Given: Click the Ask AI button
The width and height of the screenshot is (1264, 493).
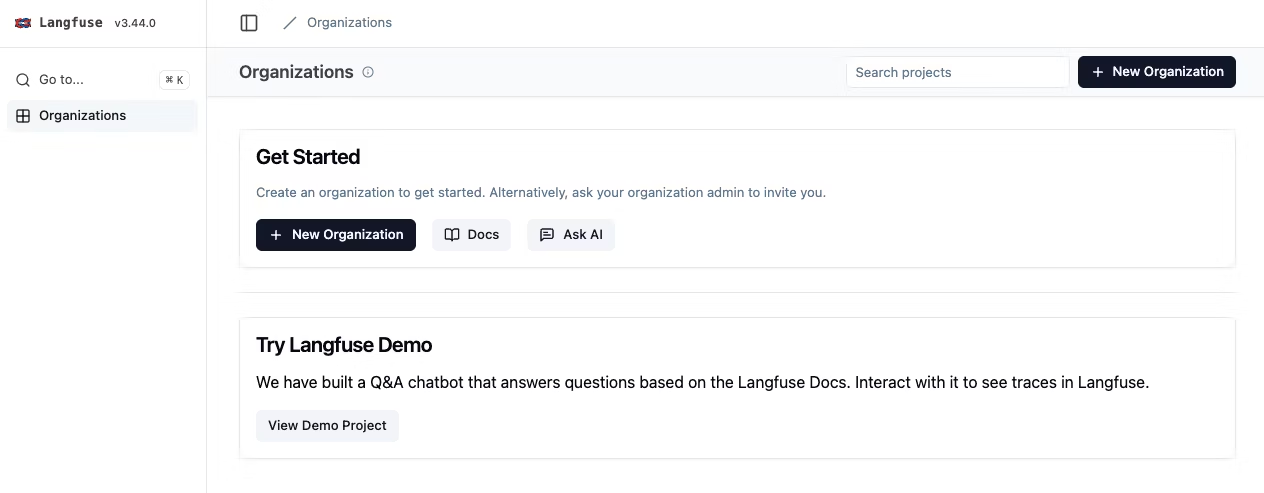Looking at the screenshot, I should click(x=571, y=235).
